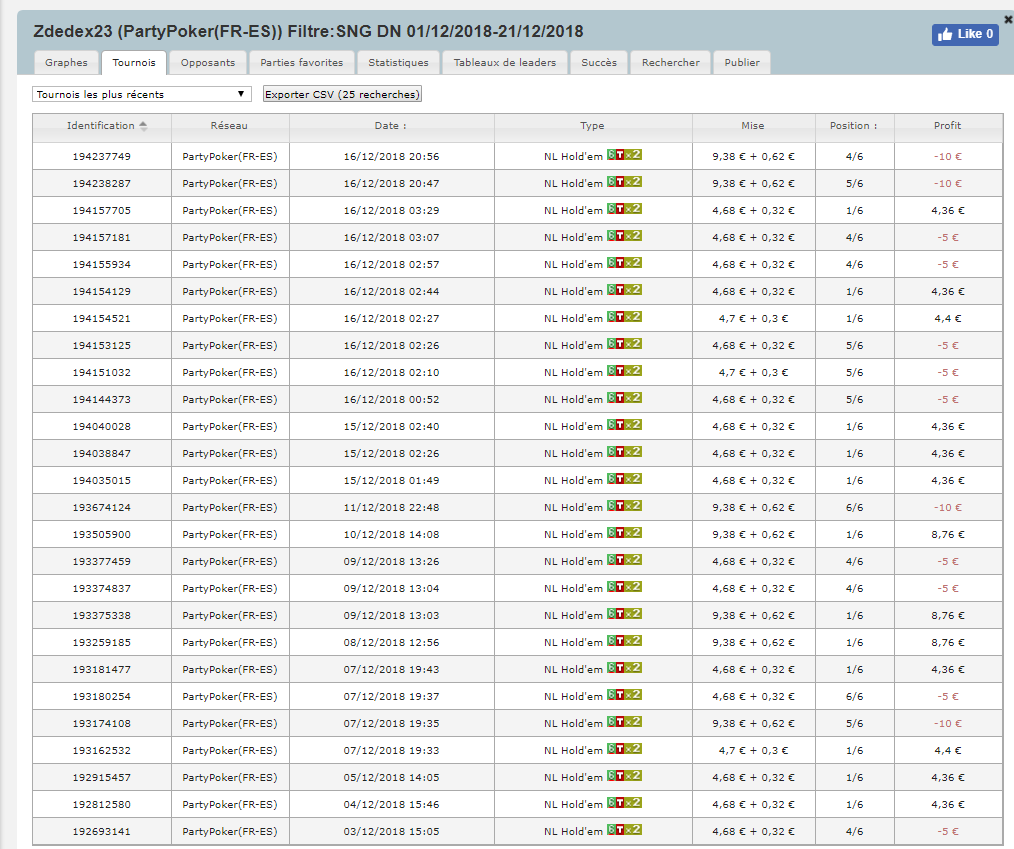Sort table by Profit column header
Screen dimensions: 1014x849
pos(947,126)
